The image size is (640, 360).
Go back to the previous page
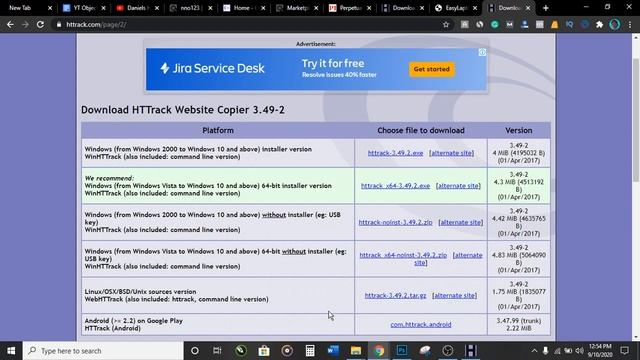10,24
